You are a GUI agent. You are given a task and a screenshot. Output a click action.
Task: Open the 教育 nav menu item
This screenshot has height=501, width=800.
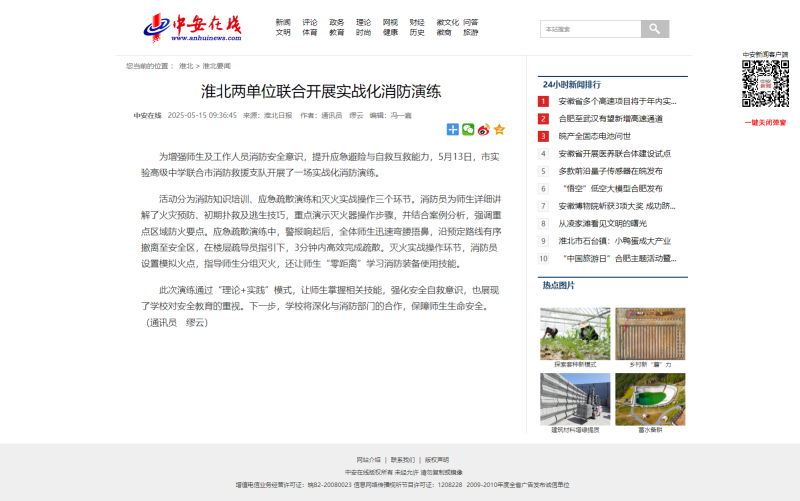tap(337, 33)
